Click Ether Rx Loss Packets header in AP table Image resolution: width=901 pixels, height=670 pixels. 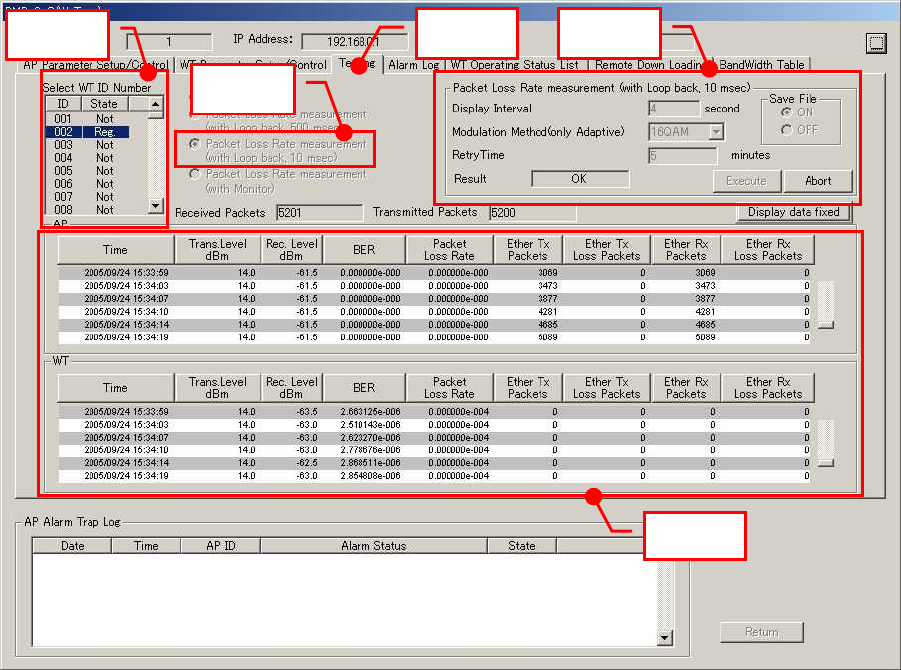pos(768,250)
